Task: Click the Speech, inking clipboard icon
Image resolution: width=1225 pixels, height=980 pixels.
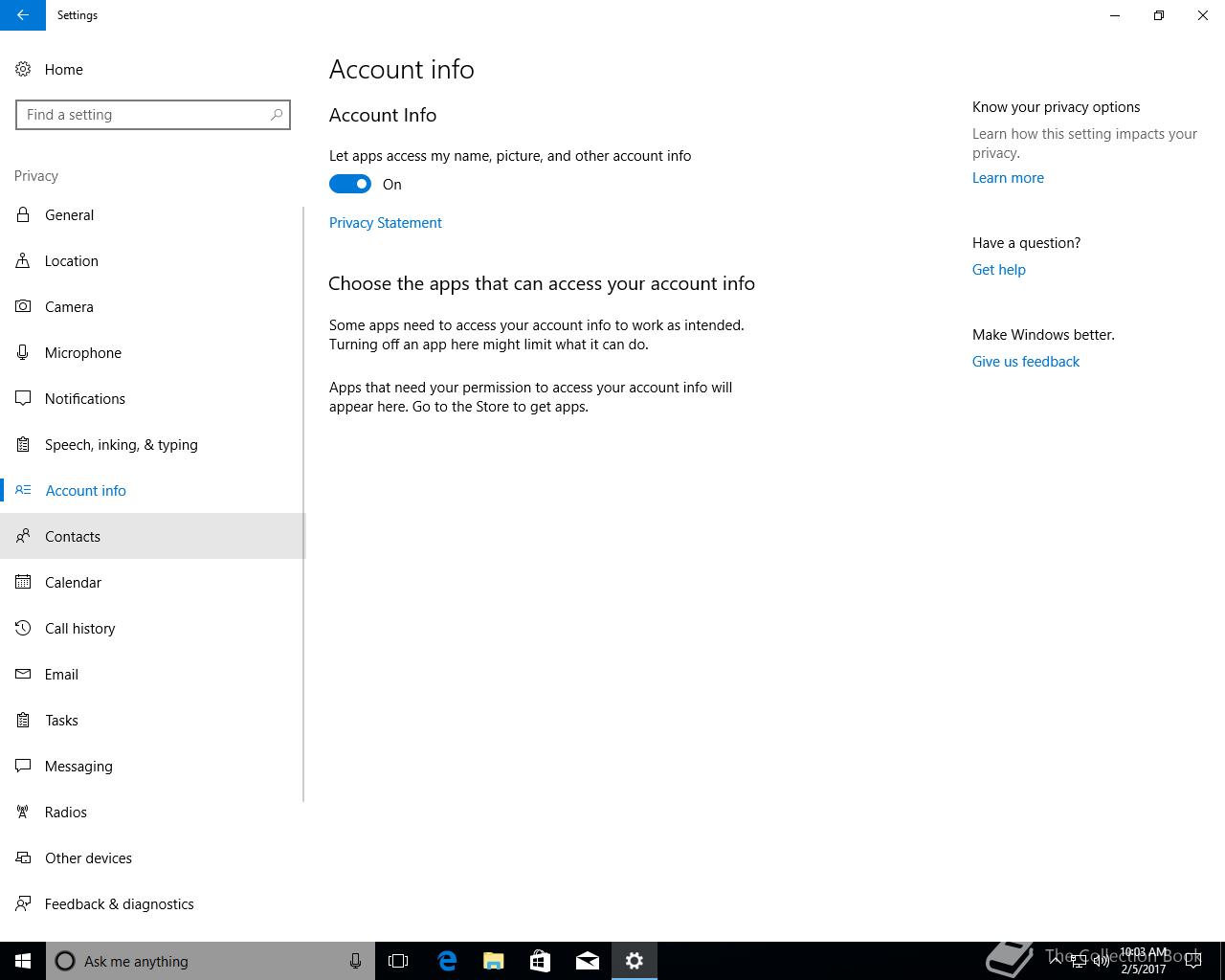Action: 23,444
